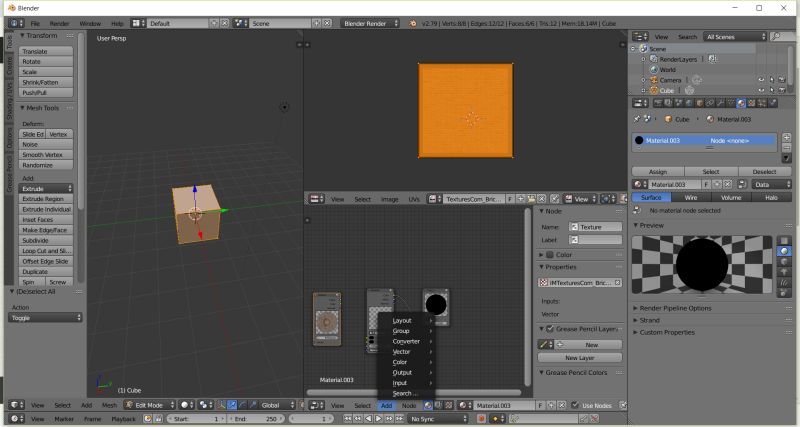Click the Scene row in Outliner

pos(694,48)
